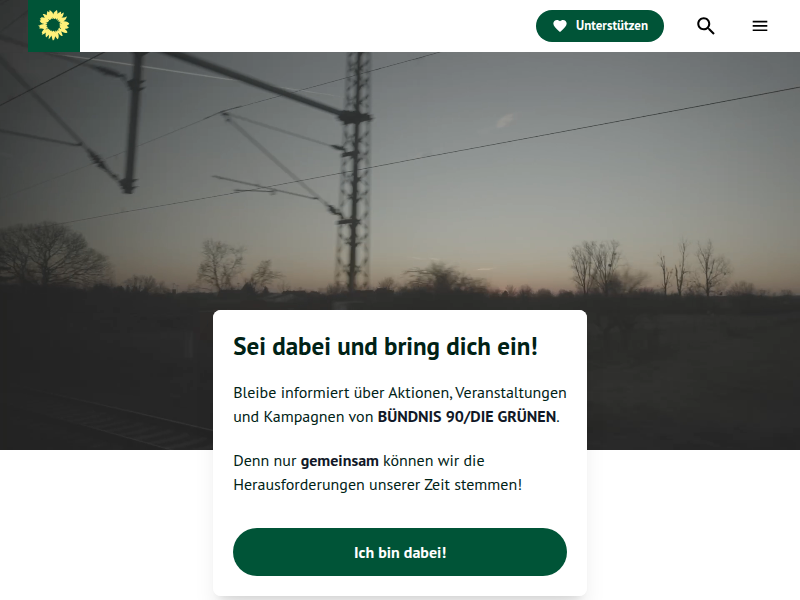Click the words "Denn nur" in the card

pos(265,461)
